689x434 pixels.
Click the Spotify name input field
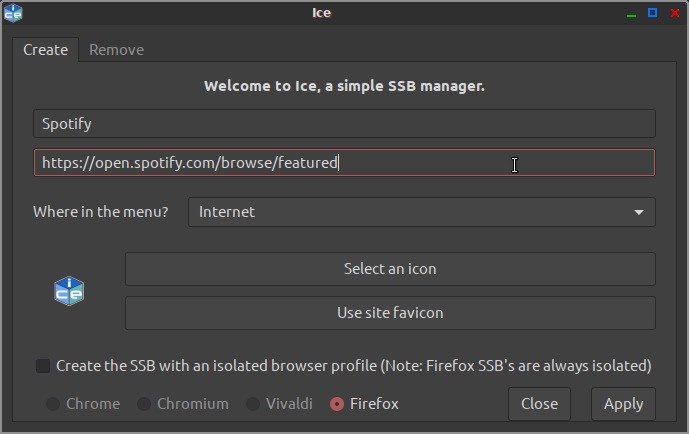[344, 124]
